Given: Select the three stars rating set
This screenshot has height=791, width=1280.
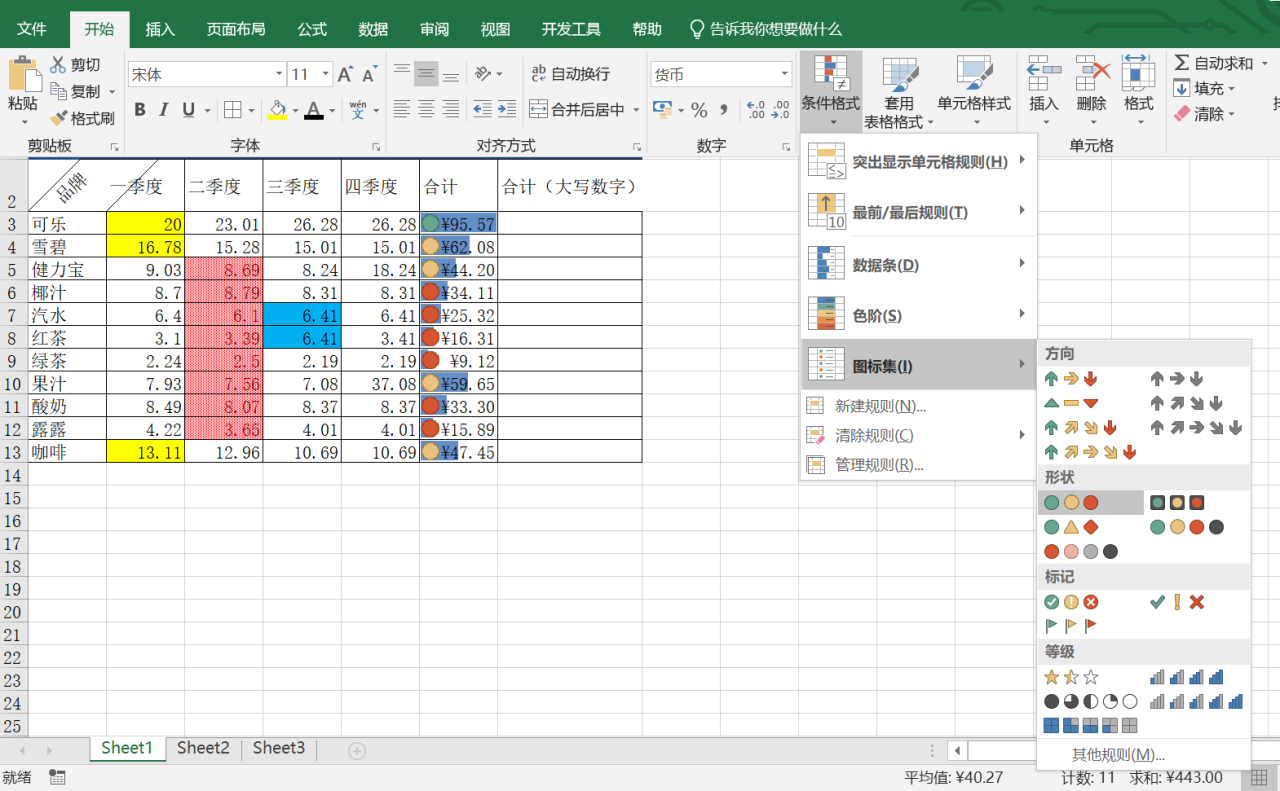Looking at the screenshot, I should pos(1070,677).
